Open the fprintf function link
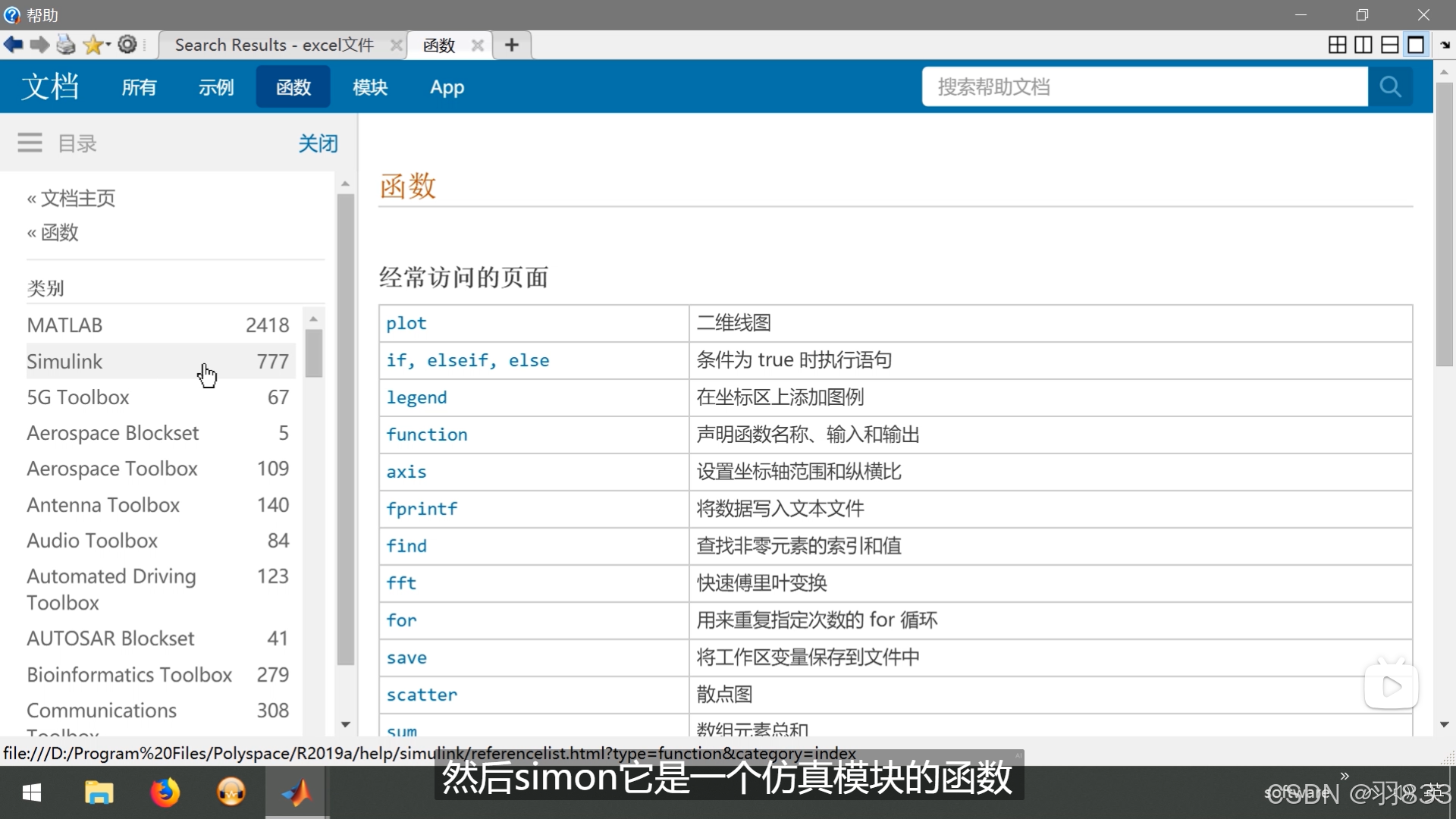The width and height of the screenshot is (1456, 819). click(x=422, y=509)
